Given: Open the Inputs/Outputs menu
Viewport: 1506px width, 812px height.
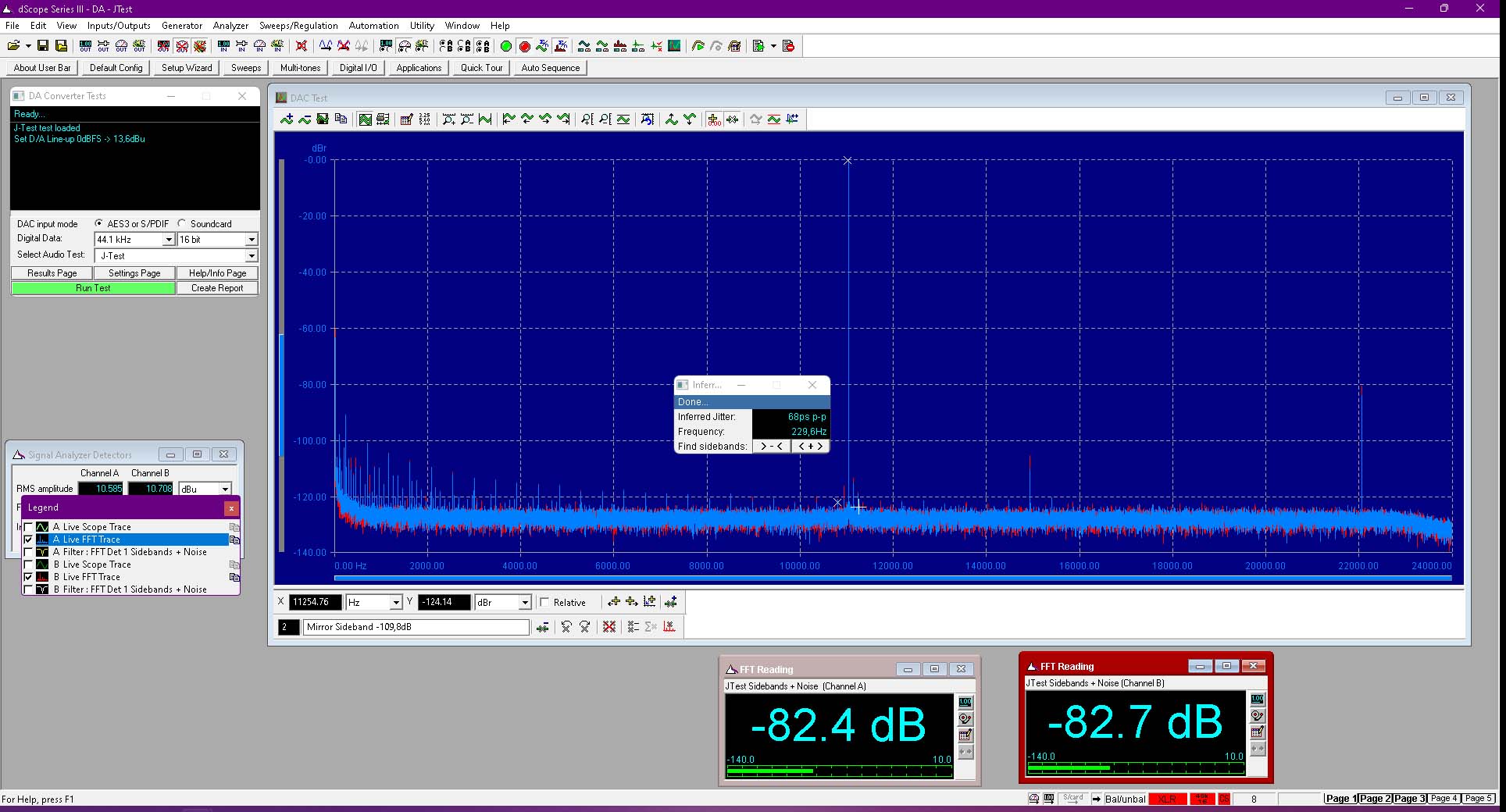Looking at the screenshot, I should coord(119,26).
